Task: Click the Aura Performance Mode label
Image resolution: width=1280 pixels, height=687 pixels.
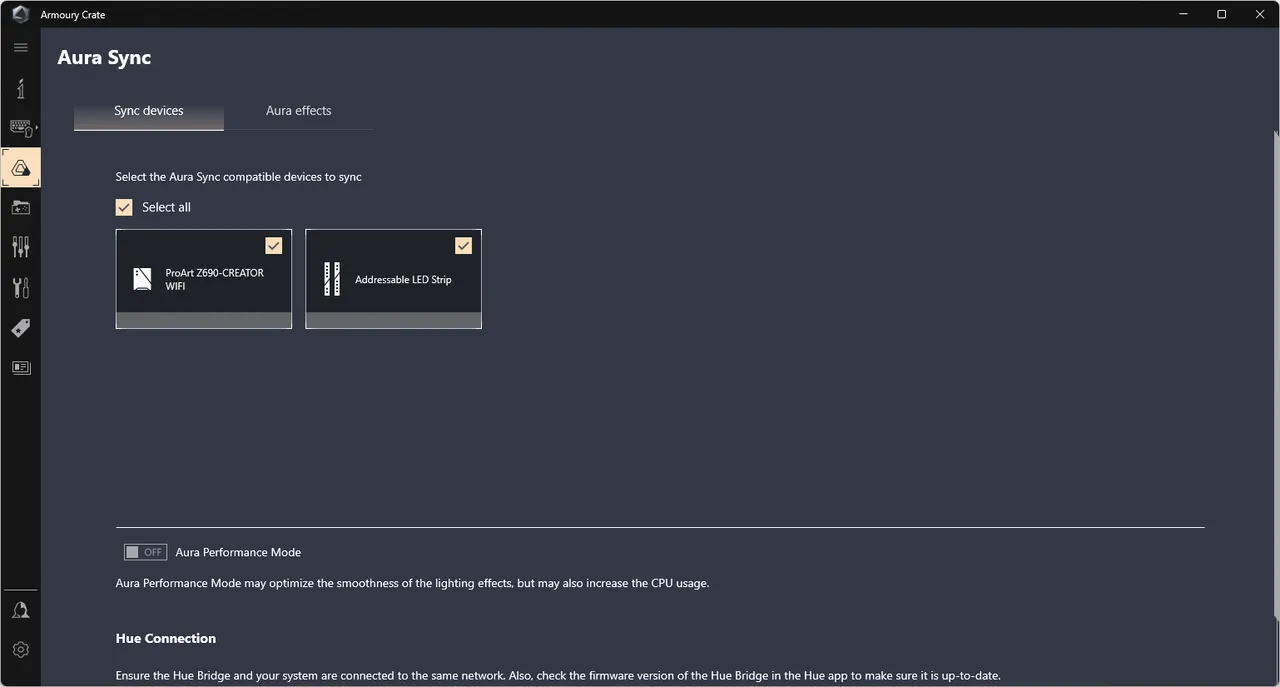Action: coord(238,552)
